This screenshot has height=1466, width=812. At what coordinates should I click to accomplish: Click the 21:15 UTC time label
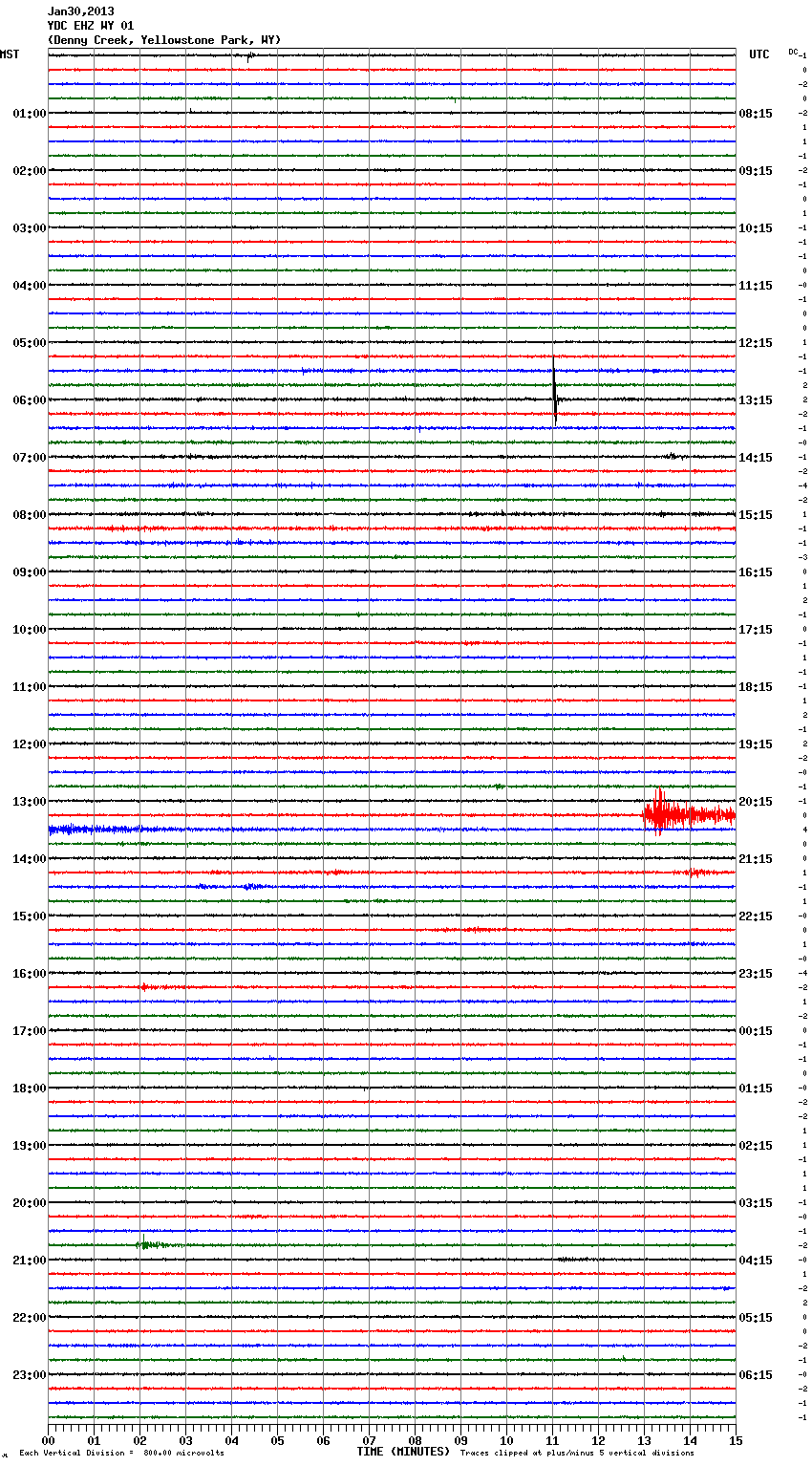coord(756,859)
